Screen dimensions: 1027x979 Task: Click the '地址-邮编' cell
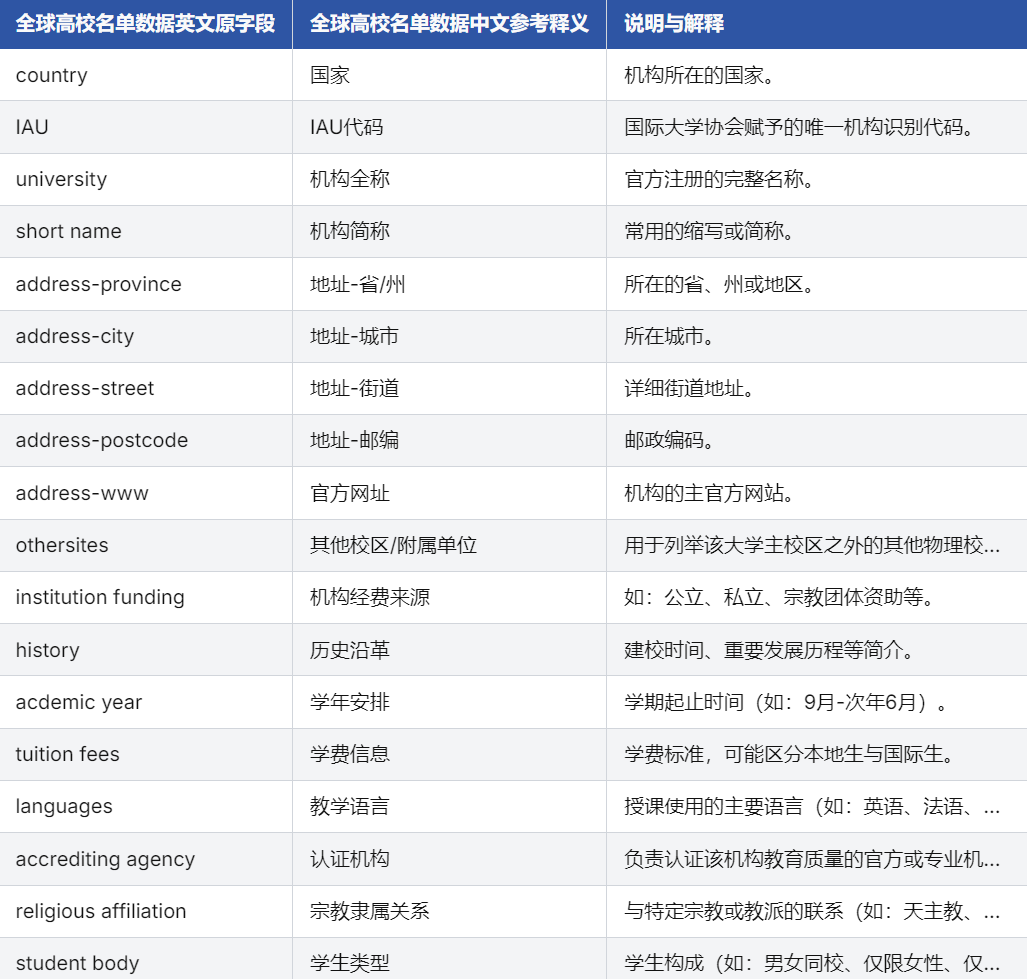[449, 440]
